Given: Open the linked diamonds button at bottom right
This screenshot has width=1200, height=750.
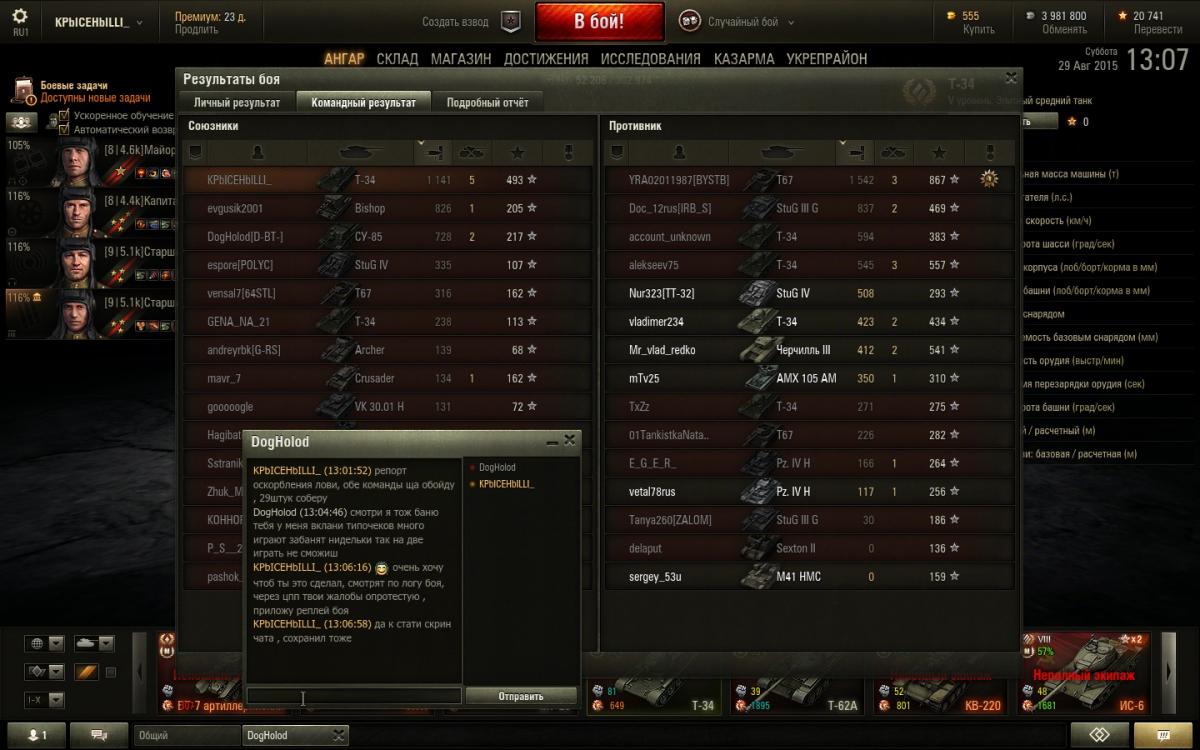Looking at the screenshot, I should (1100, 735).
